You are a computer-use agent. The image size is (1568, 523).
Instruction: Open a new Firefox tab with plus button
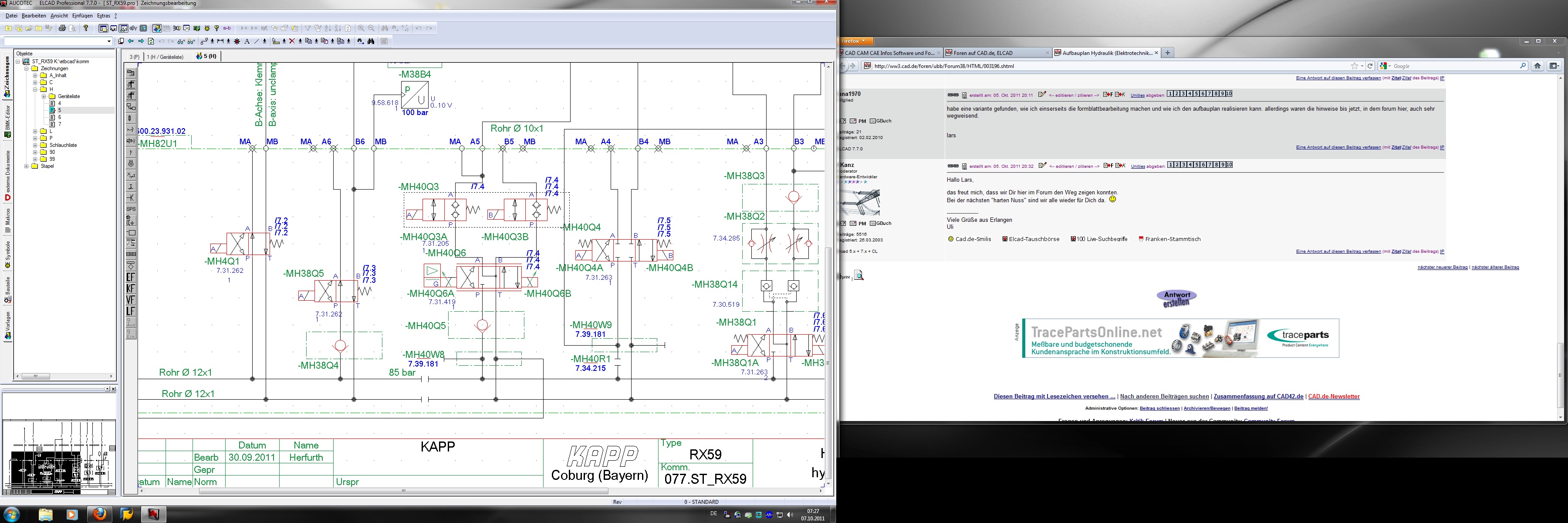tap(1167, 53)
